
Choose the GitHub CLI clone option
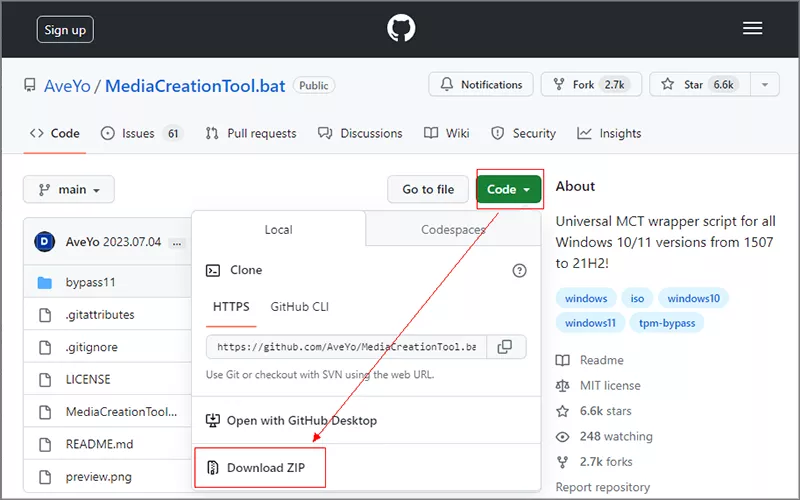coord(299,307)
